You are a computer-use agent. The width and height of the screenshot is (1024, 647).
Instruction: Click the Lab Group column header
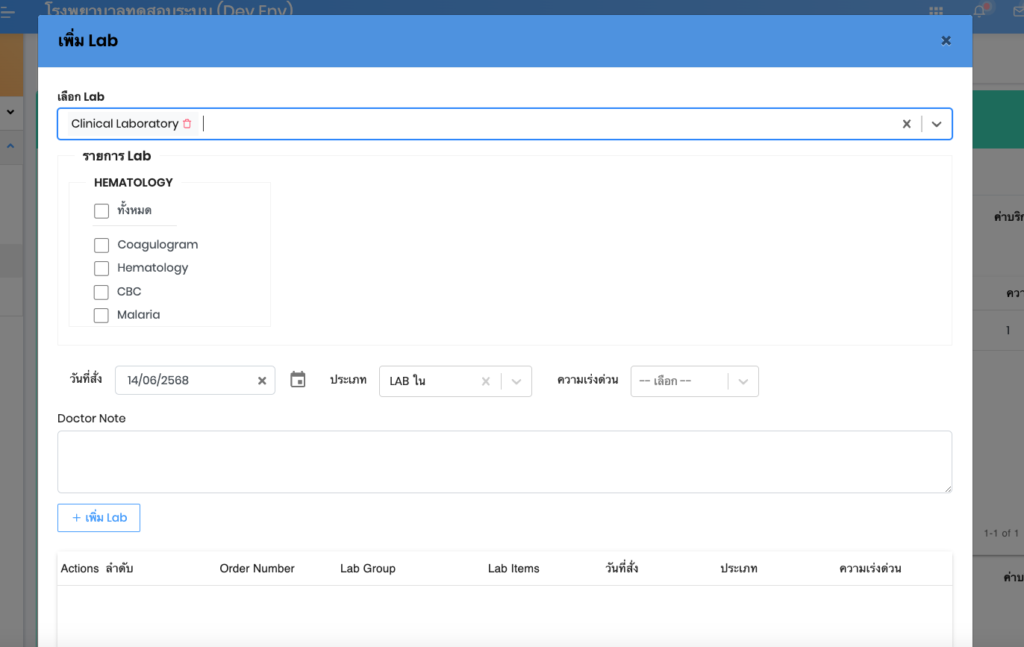point(367,569)
